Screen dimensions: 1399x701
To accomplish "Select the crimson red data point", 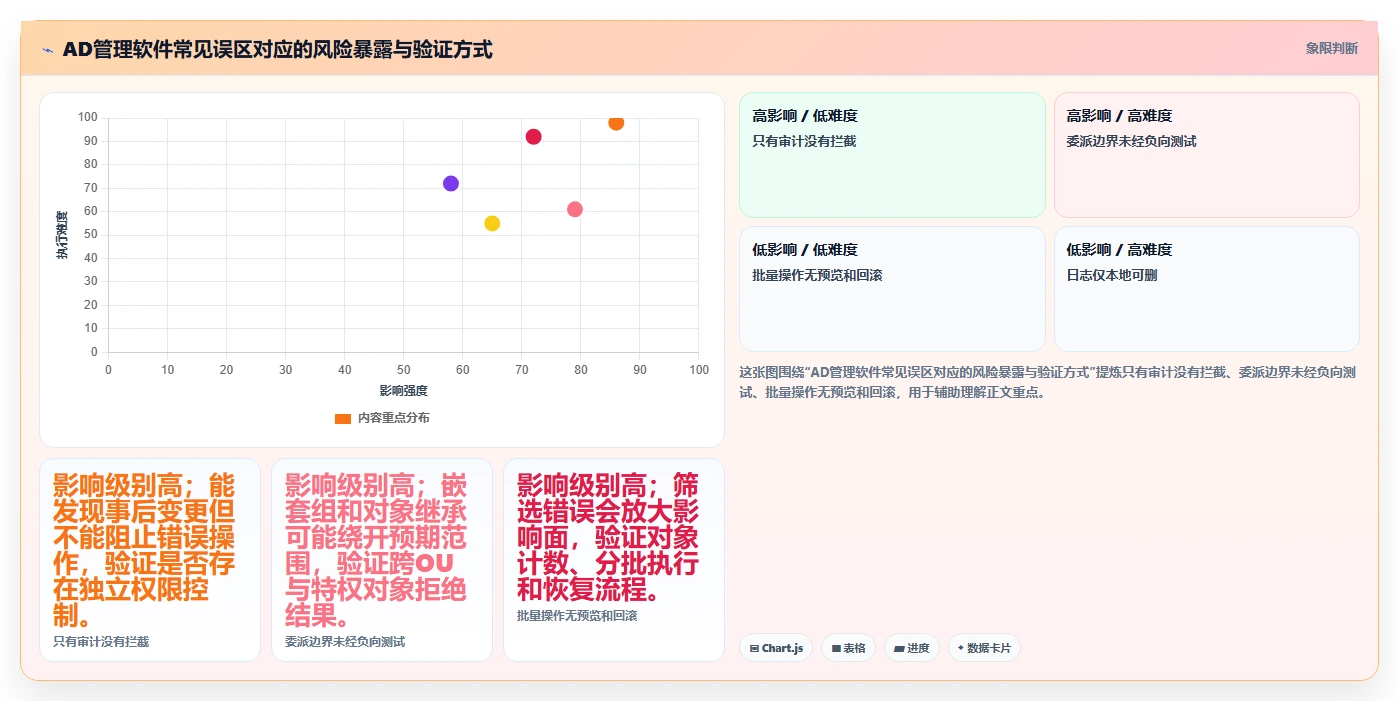I will pyautogui.click(x=533, y=137).
